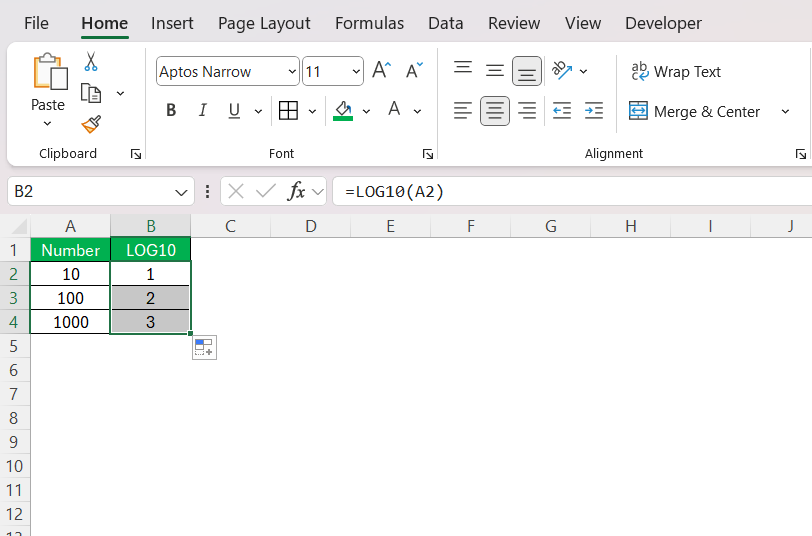Switch to the Page Layout tab

[264, 23]
